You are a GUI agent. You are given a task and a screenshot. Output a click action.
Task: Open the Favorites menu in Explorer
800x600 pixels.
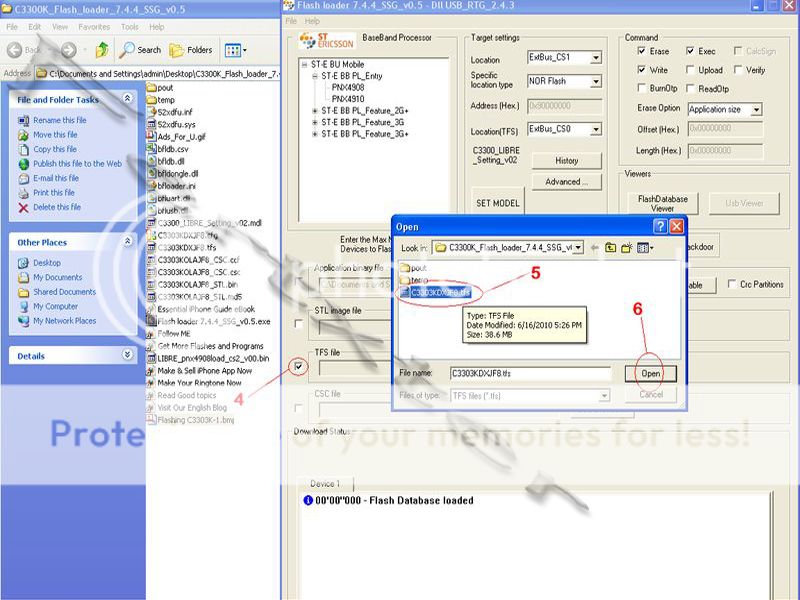pos(94,27)
